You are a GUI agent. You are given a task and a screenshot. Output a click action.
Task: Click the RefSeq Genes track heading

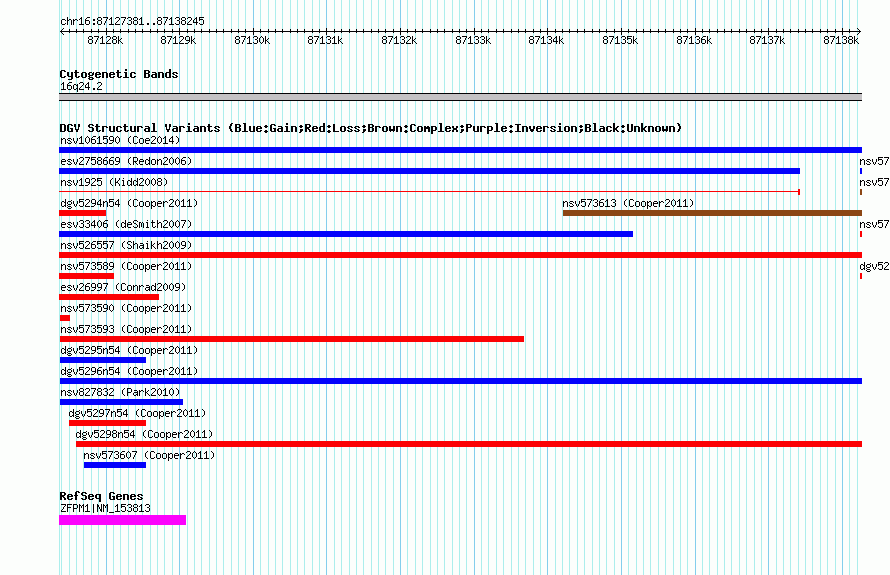[x=101, y=496]
